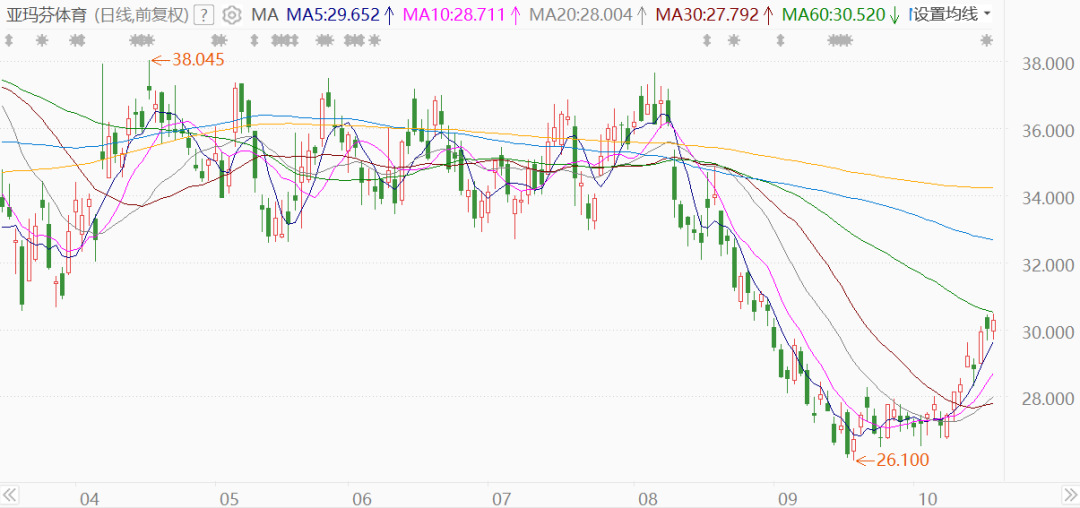Open the question-mark help icon beside 前复权
1080x508 pixels.
(x=204, y=14)
